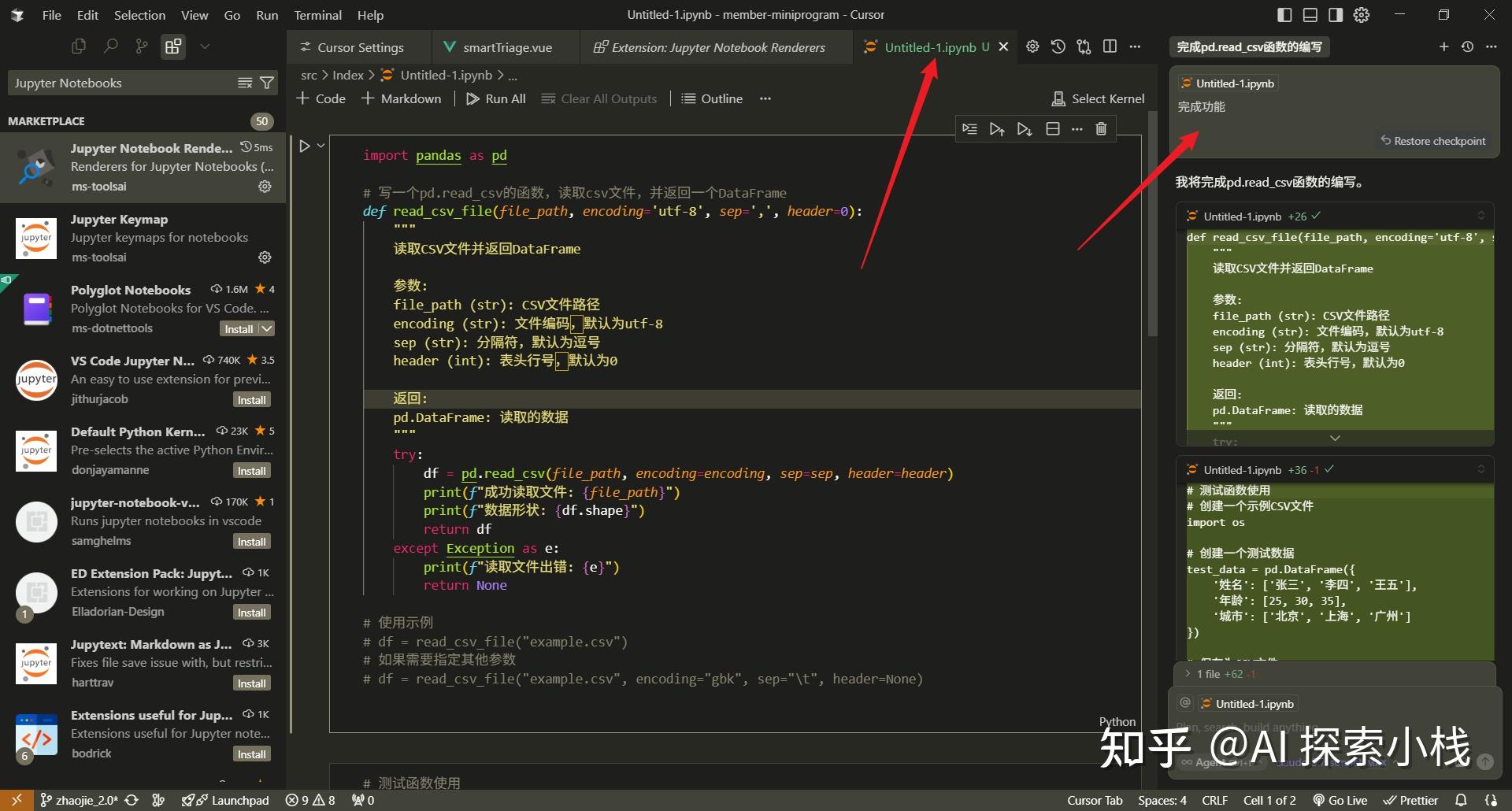Screen dimensions: 1512x811
Task: Open the Extensions view icon
Action: click(x=173, y=46)
